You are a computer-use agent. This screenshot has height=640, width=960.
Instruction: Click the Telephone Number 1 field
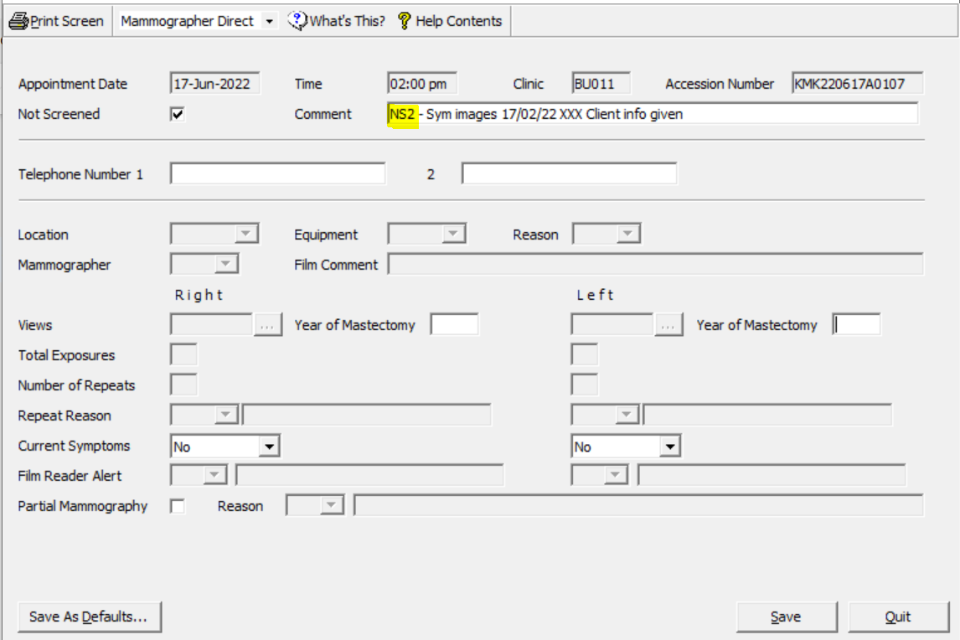click(277, 174)
